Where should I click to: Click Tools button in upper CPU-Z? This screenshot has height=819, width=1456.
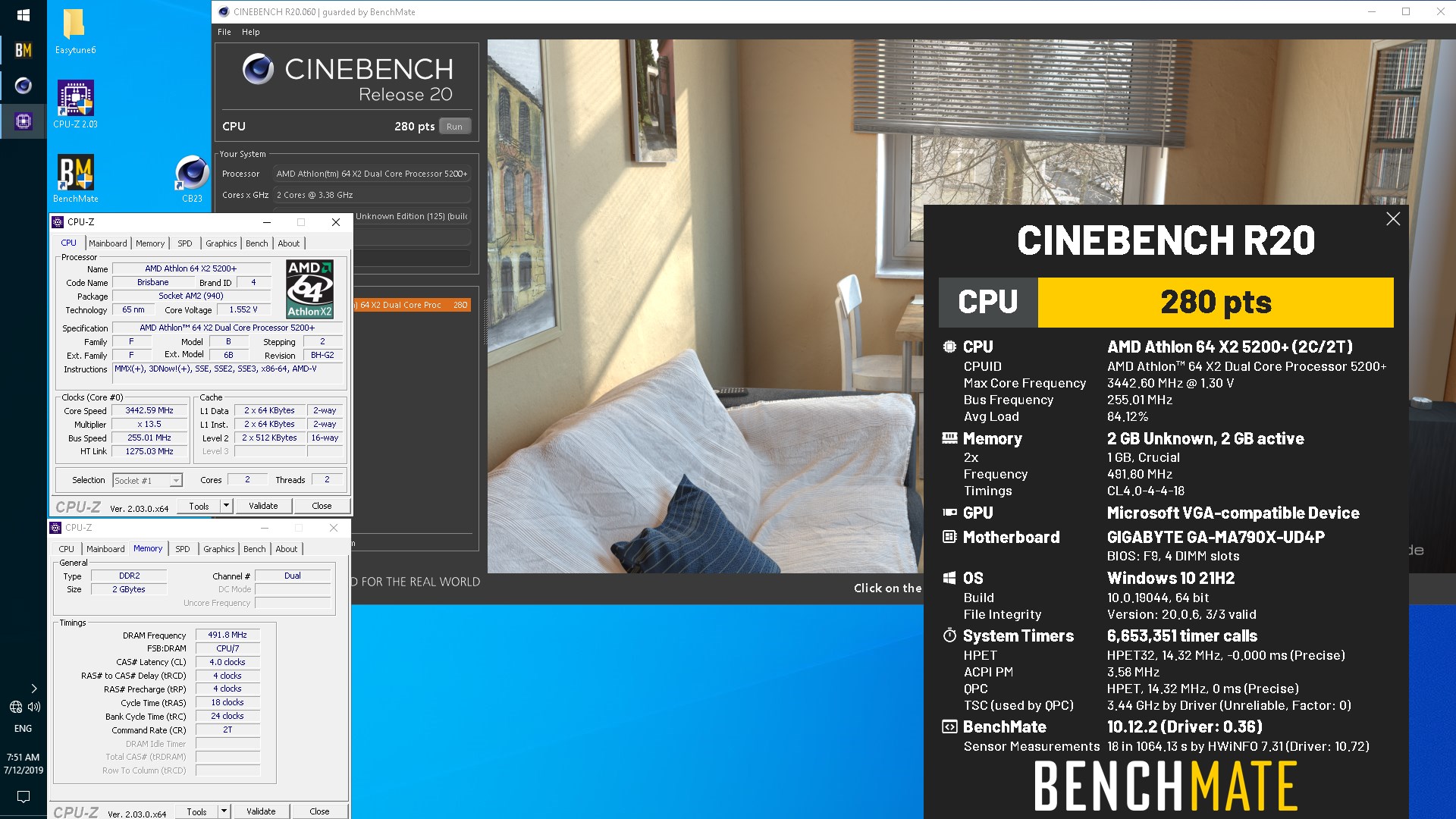pyautogui.click(x=199, y=506)
